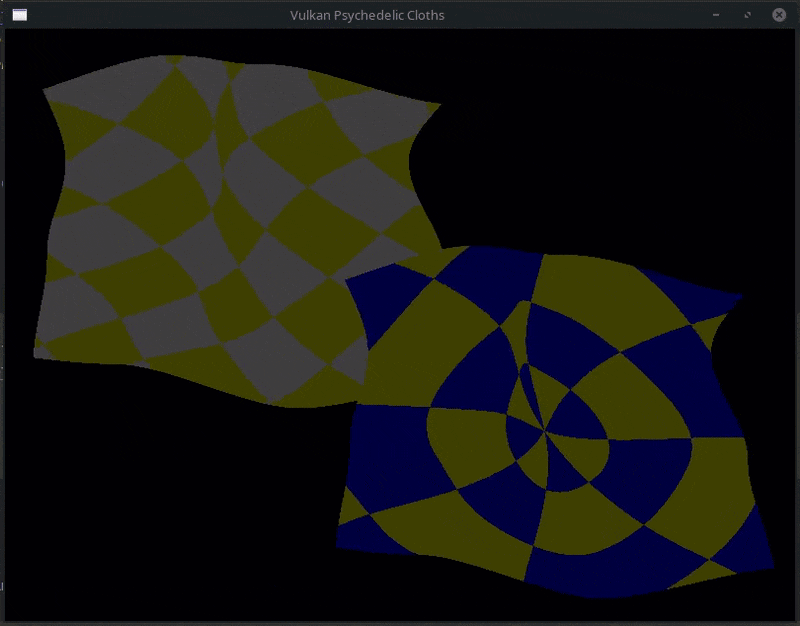Click the bottom-left corner of the blue cloth
Image resolution: width=800 pixels, height=626 pixels.
[342, 522]
